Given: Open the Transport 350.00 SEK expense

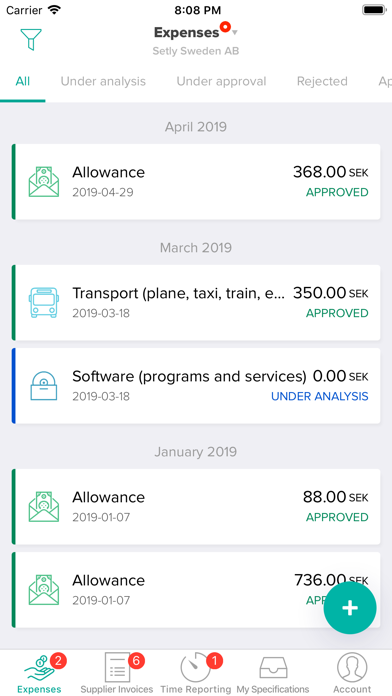Looking at the screenshot, I should (196, 302).
